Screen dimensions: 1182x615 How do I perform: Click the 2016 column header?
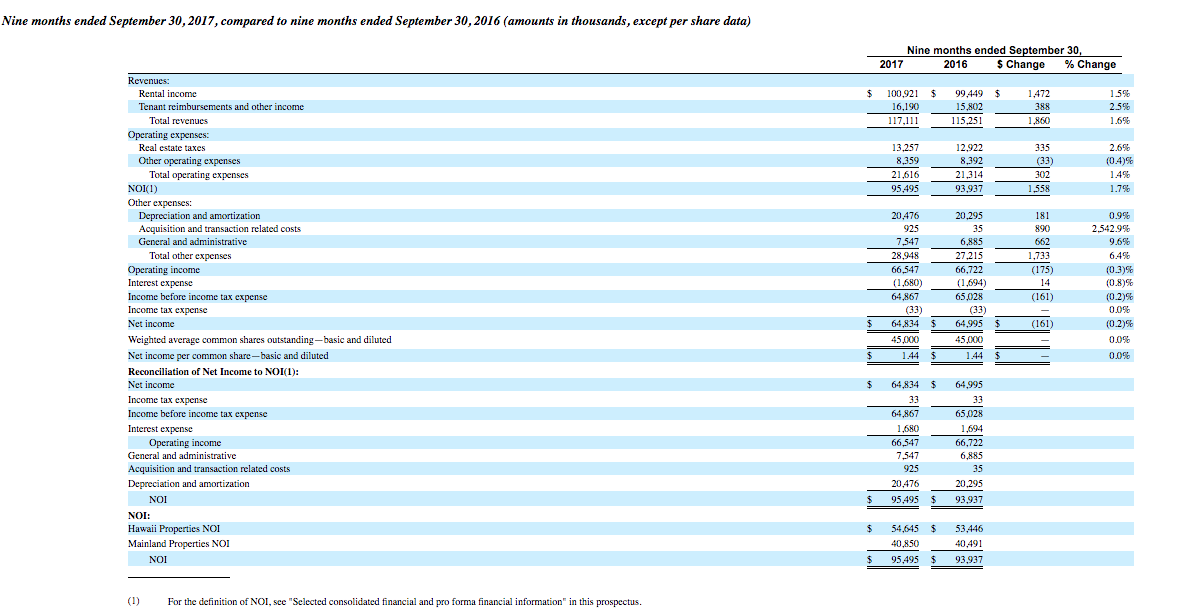point(955,65)
